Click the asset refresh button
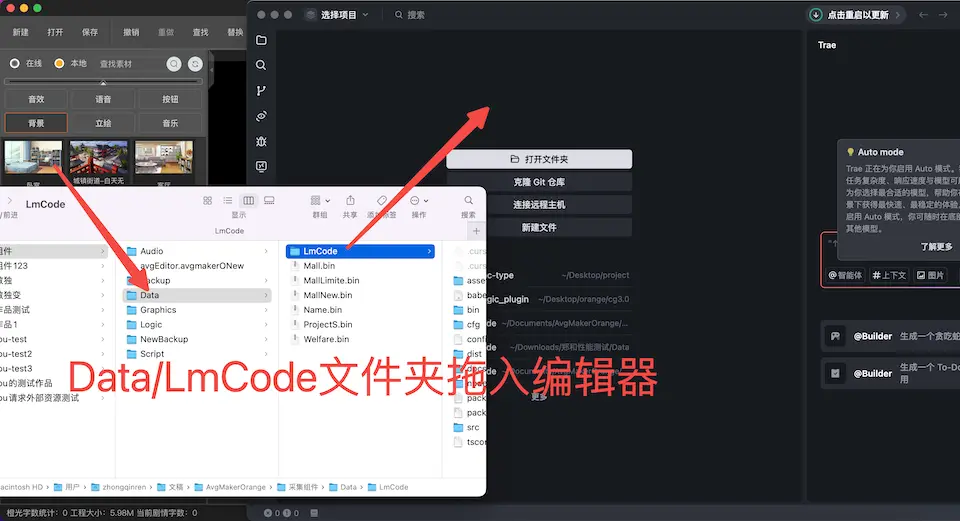The image size is (960, 521). point(195,64)
